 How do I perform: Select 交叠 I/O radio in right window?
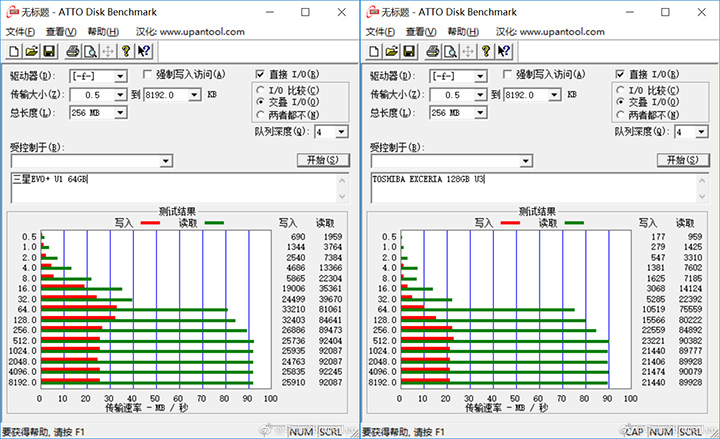620,102
